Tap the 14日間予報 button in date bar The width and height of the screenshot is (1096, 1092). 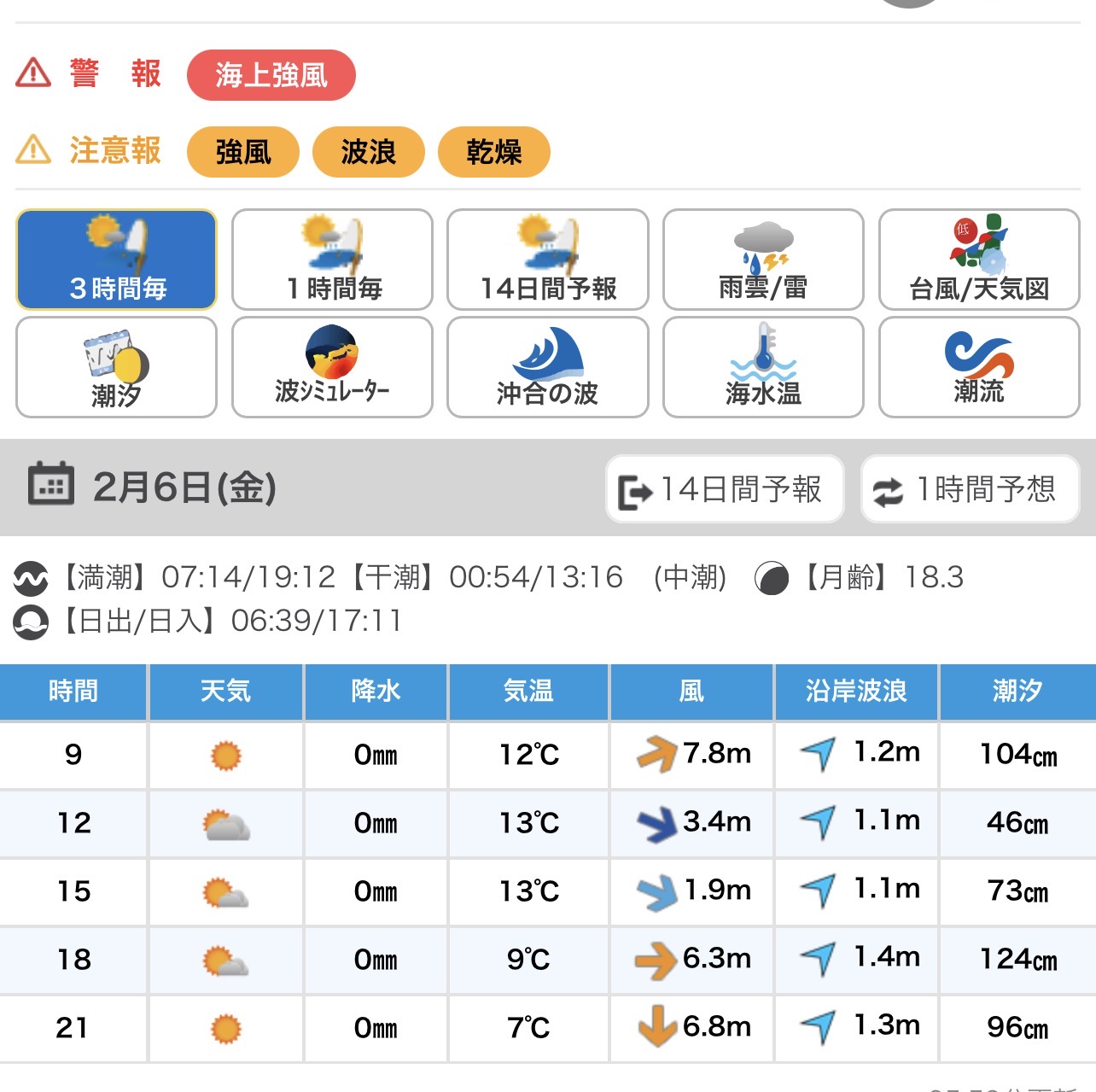pos(724,489)
